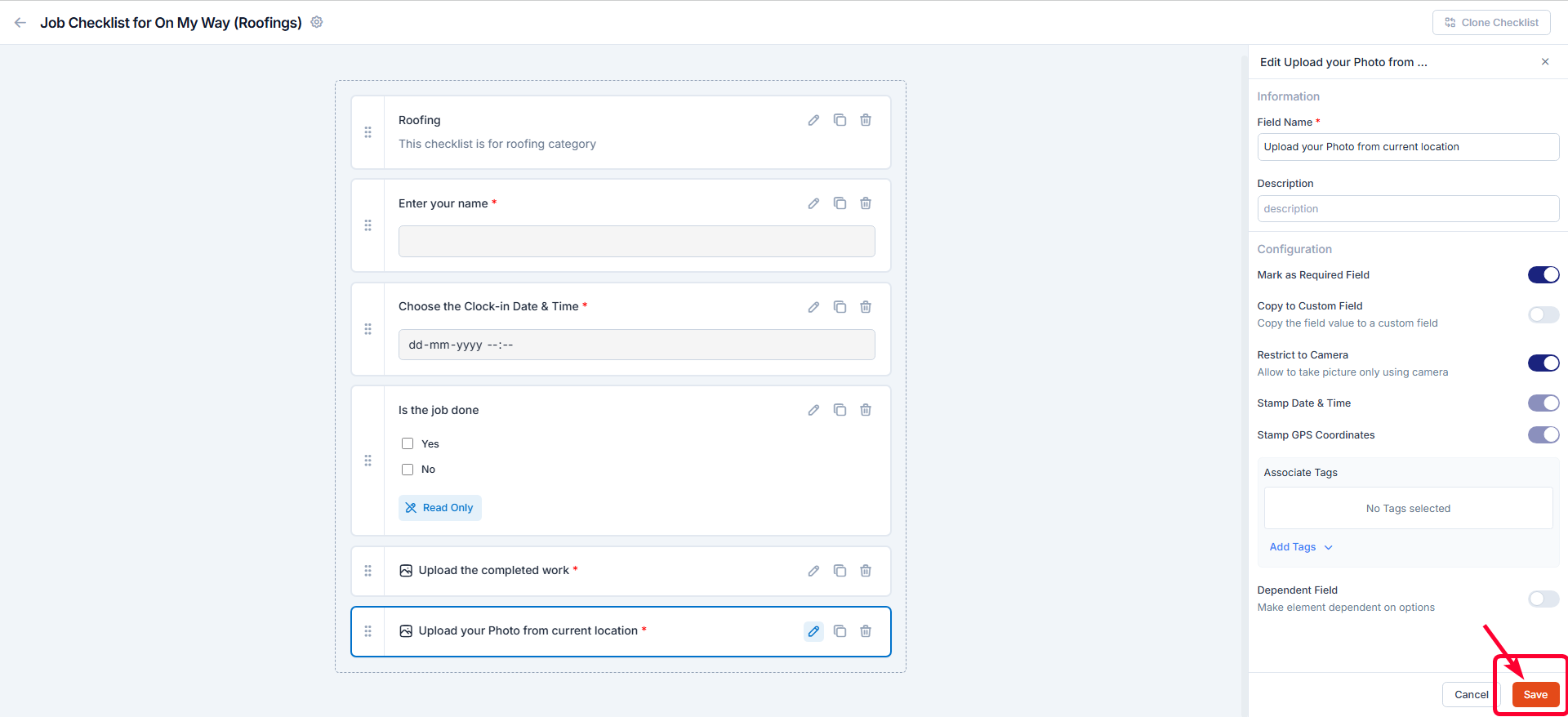This screenshot has width=1568, height=717.
Task: Grab drag handle of Roofing section
Action: point(367,132)
